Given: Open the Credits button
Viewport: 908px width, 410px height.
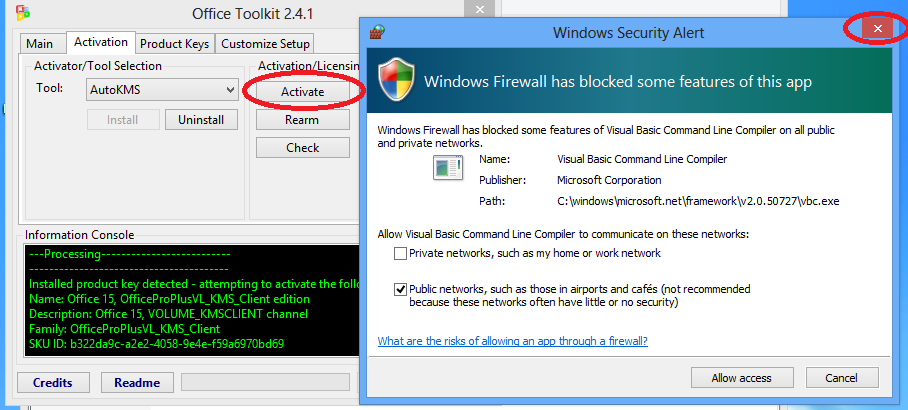Looking at the screenshot, I should pyautogui.click(x=53, y=383).
